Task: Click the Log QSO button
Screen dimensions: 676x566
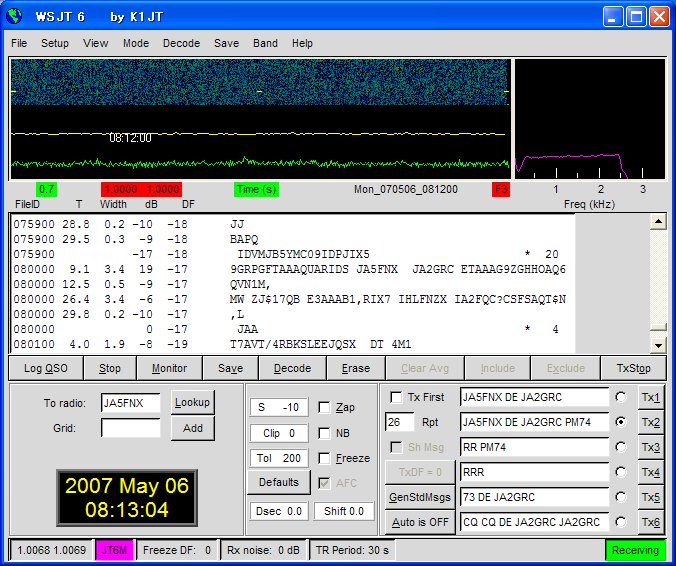Action: pyautogui.click(x=46, y=369)
